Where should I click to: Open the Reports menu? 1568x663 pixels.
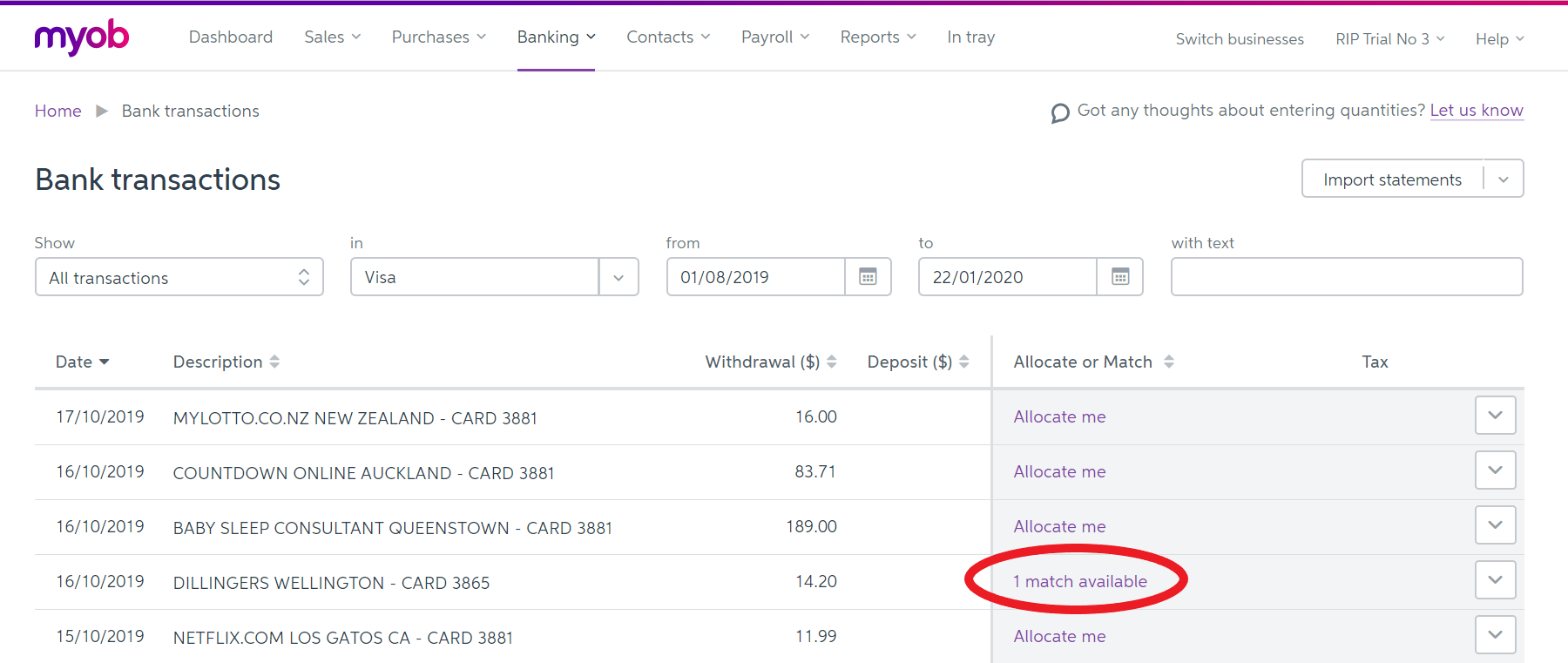click(878, 37)
